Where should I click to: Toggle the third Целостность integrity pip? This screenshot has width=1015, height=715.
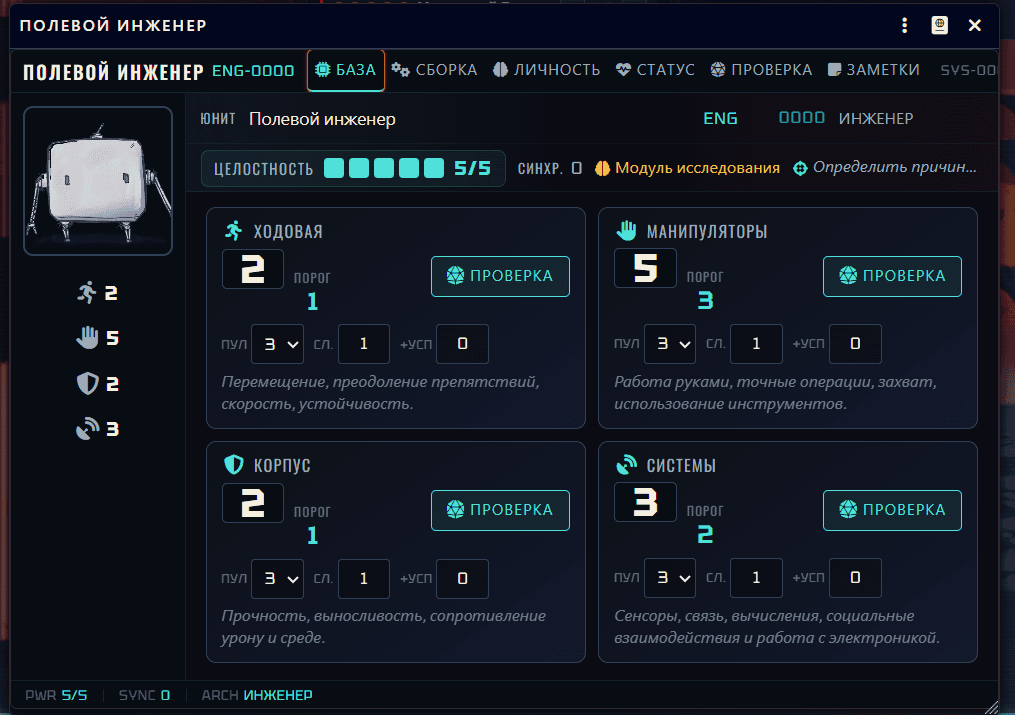pyautogui.click(x=384, y=168)
